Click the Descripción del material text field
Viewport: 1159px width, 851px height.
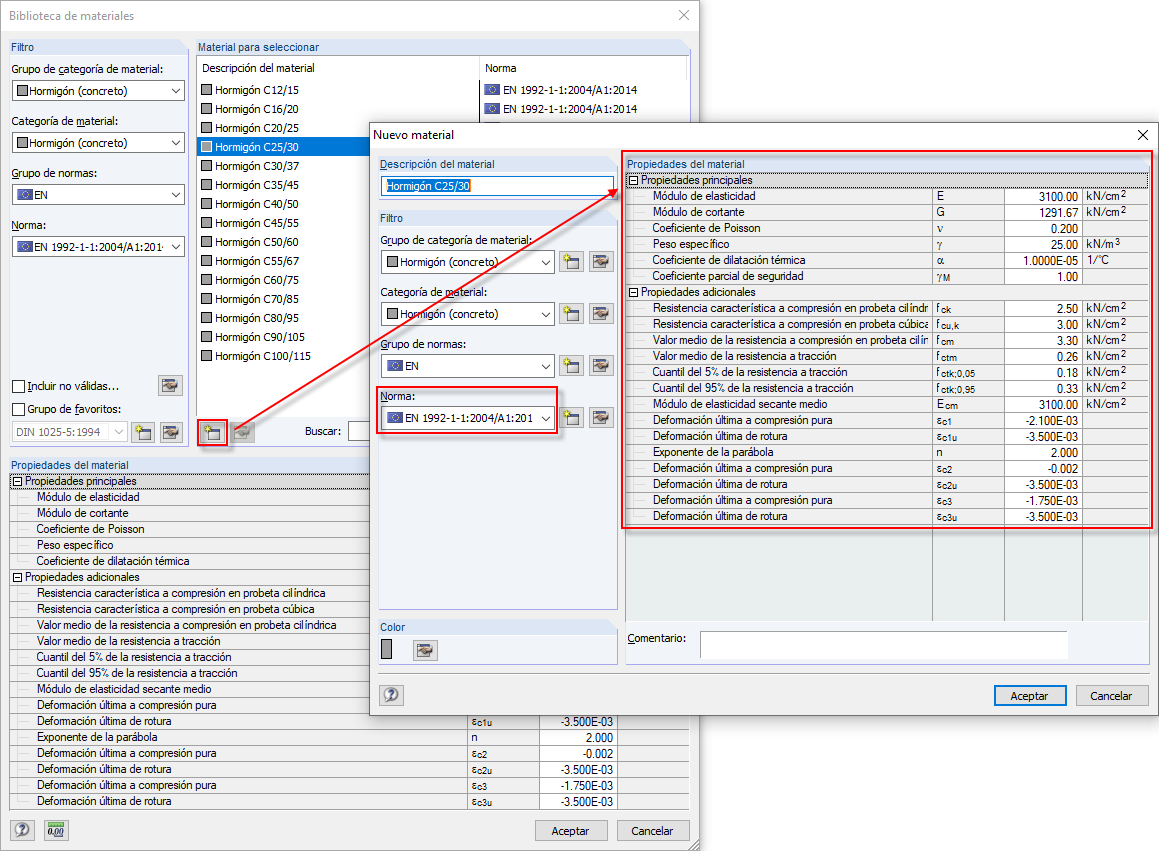pos(497,186)
